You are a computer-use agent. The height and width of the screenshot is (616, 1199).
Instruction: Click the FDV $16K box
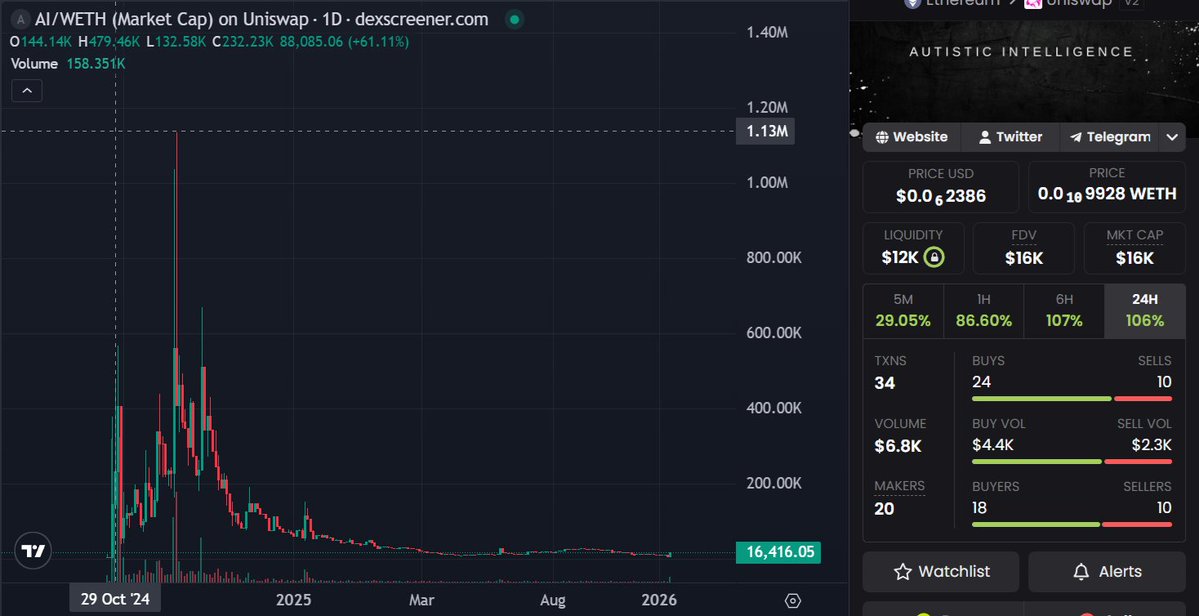1024,248
